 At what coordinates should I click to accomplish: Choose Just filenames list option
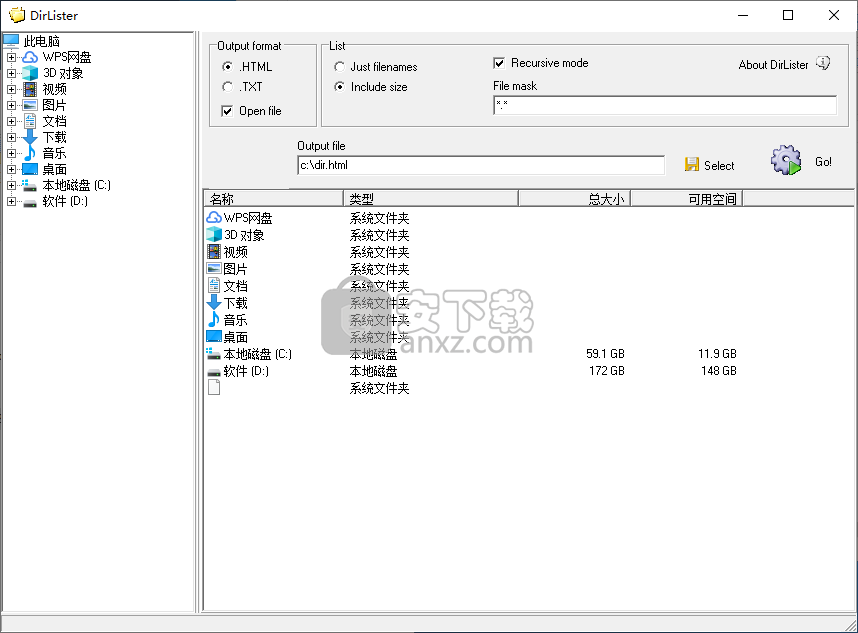click(x=339, y=67)
